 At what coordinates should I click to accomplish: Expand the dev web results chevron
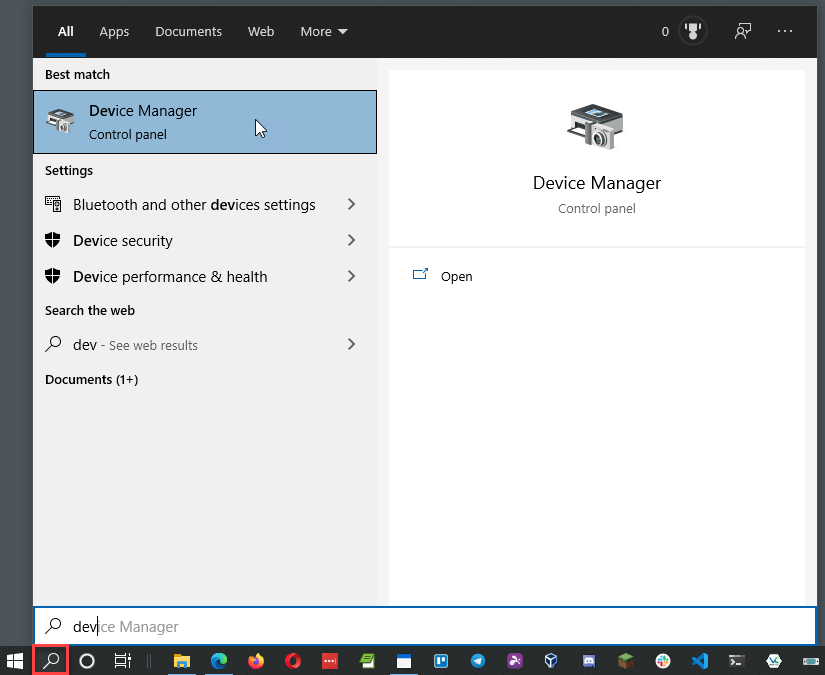point(351,344)
